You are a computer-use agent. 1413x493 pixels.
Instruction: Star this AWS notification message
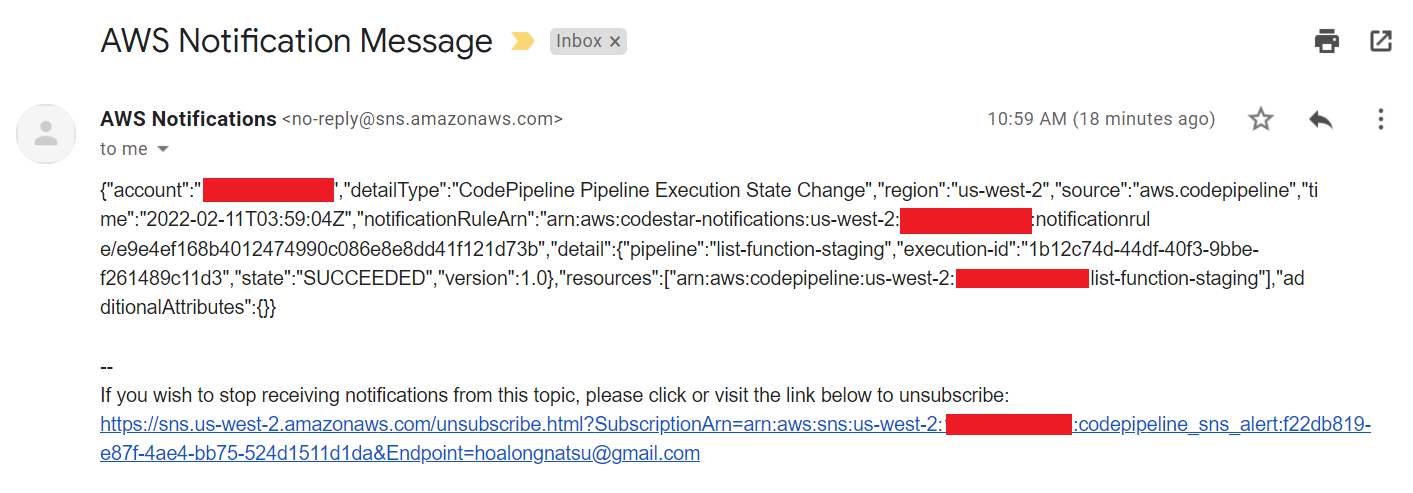tap(1261, 120)
